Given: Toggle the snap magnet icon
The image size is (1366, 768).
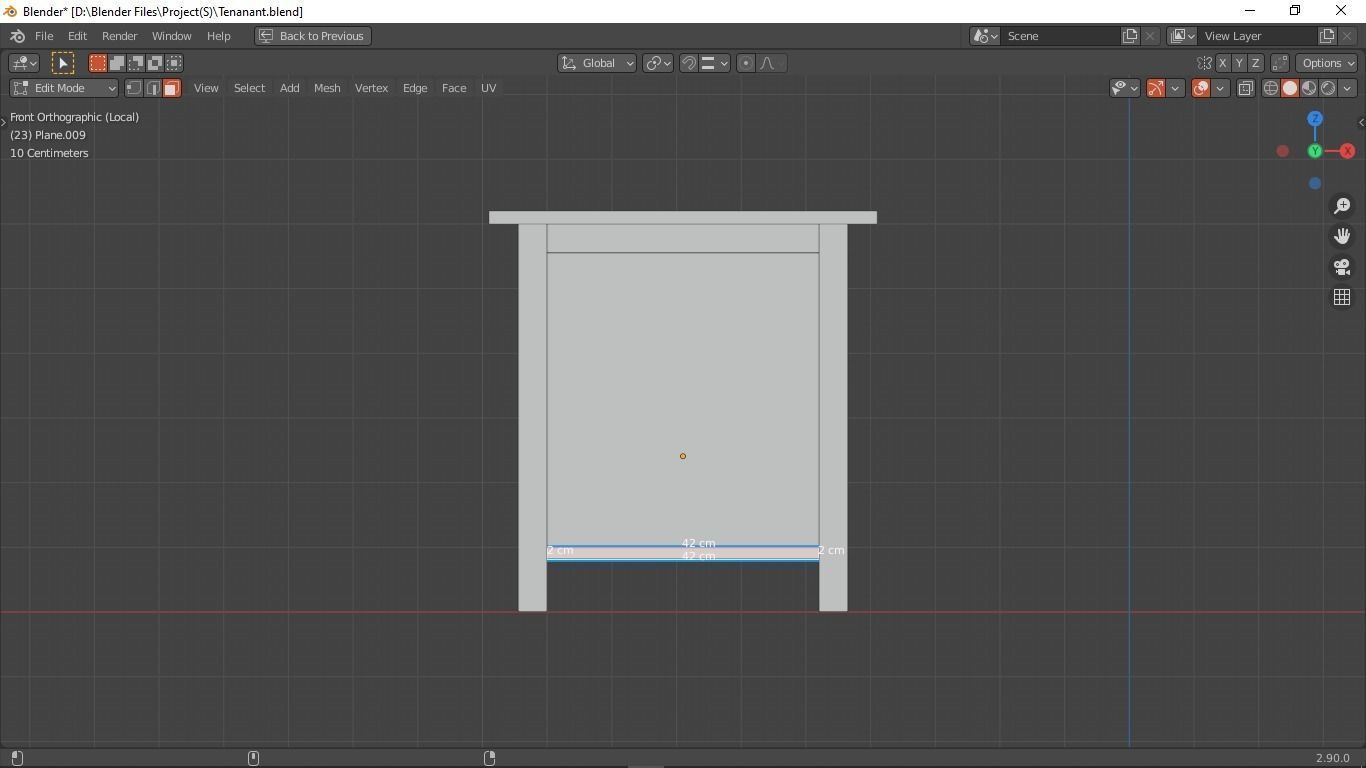Looking at the screenshot, I should (688, 63).
